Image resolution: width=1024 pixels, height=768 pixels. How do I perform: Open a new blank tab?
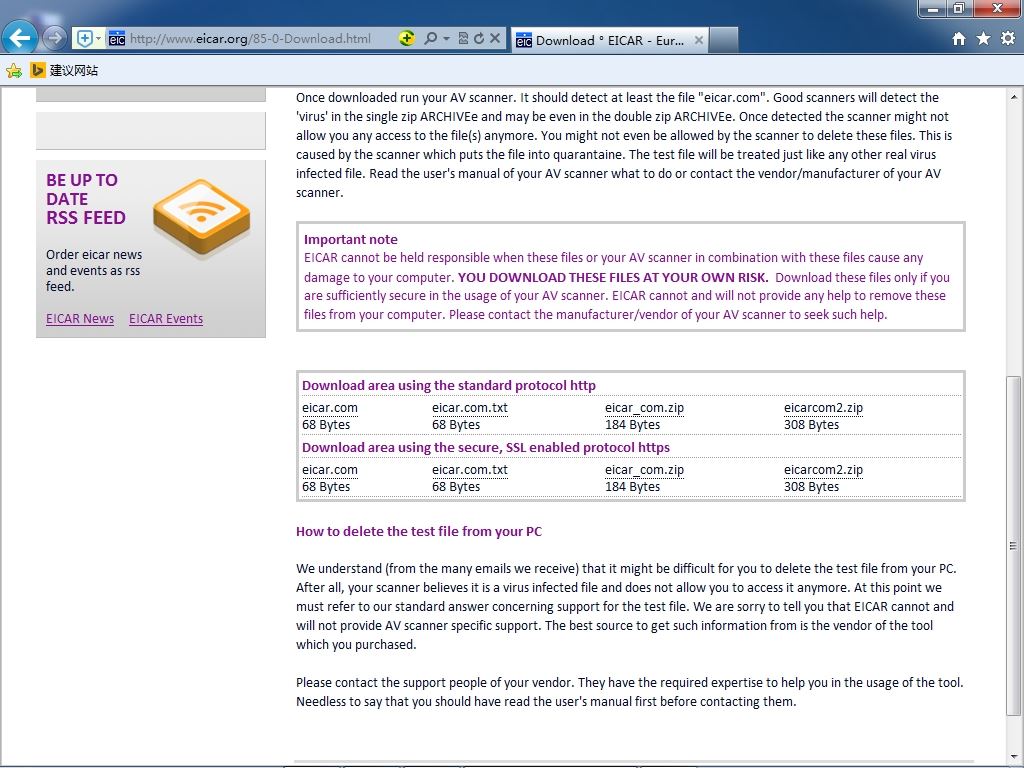click(x=724, y=40)
